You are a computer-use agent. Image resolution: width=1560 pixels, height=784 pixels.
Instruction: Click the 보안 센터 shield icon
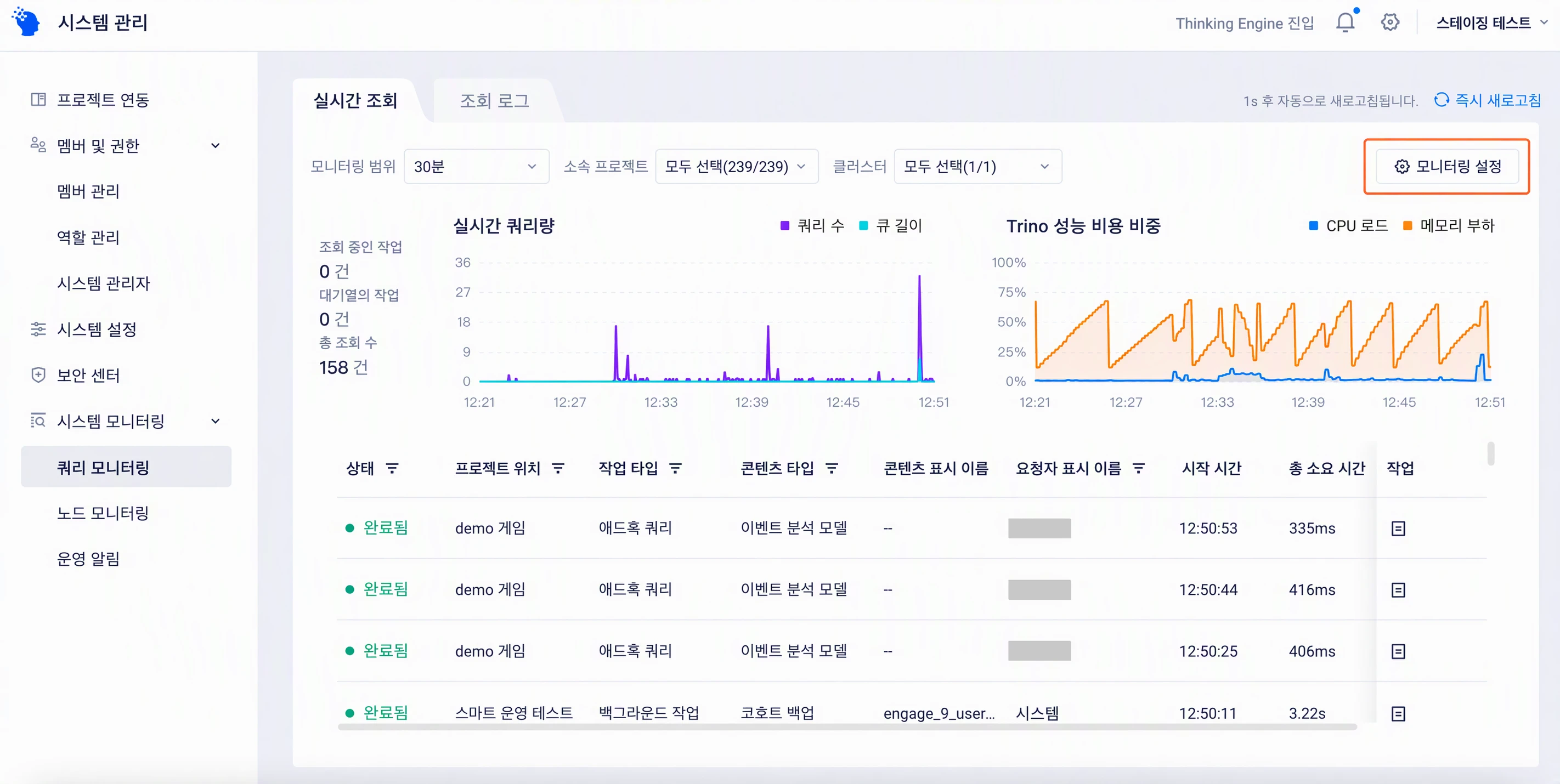click(38, 375)
